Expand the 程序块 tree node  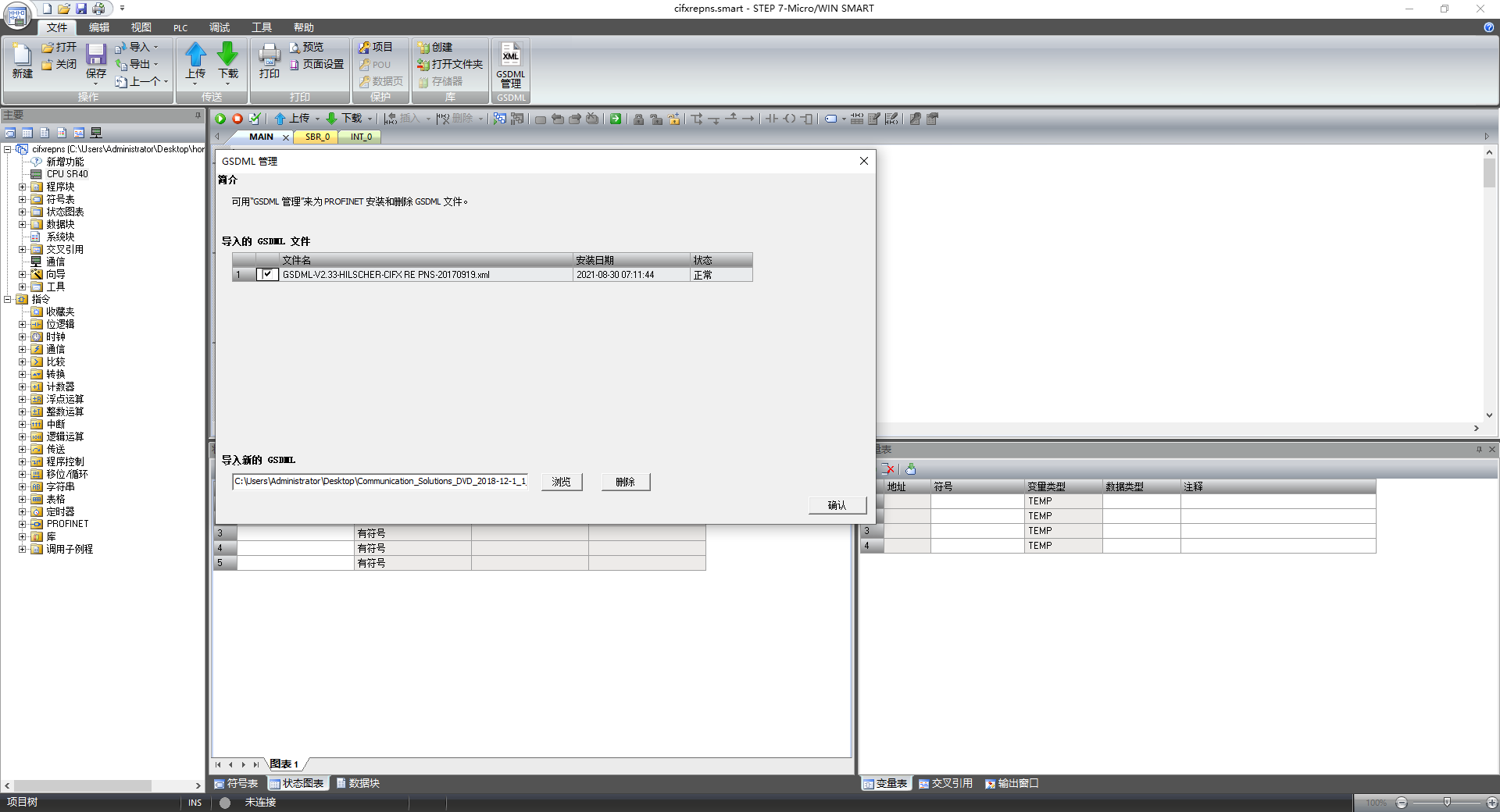pos(23,187)
